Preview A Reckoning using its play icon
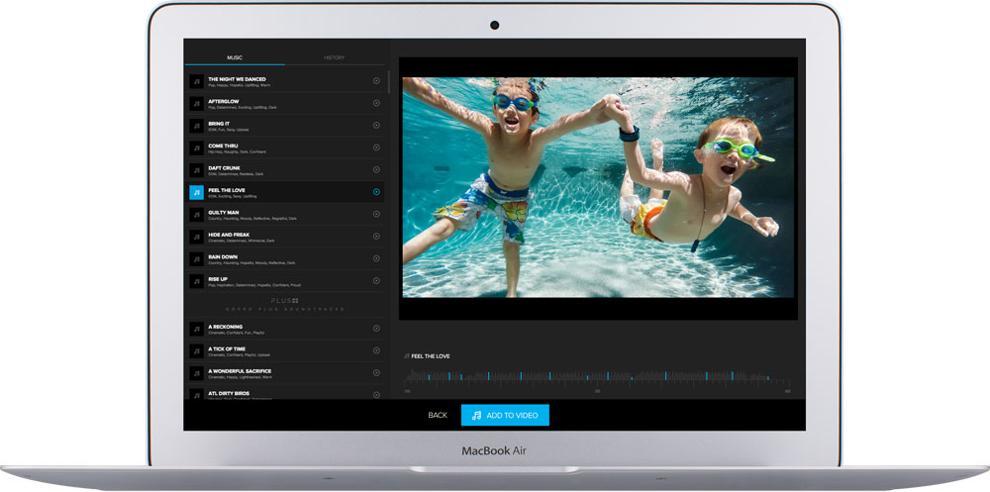 tap(376, 328)
